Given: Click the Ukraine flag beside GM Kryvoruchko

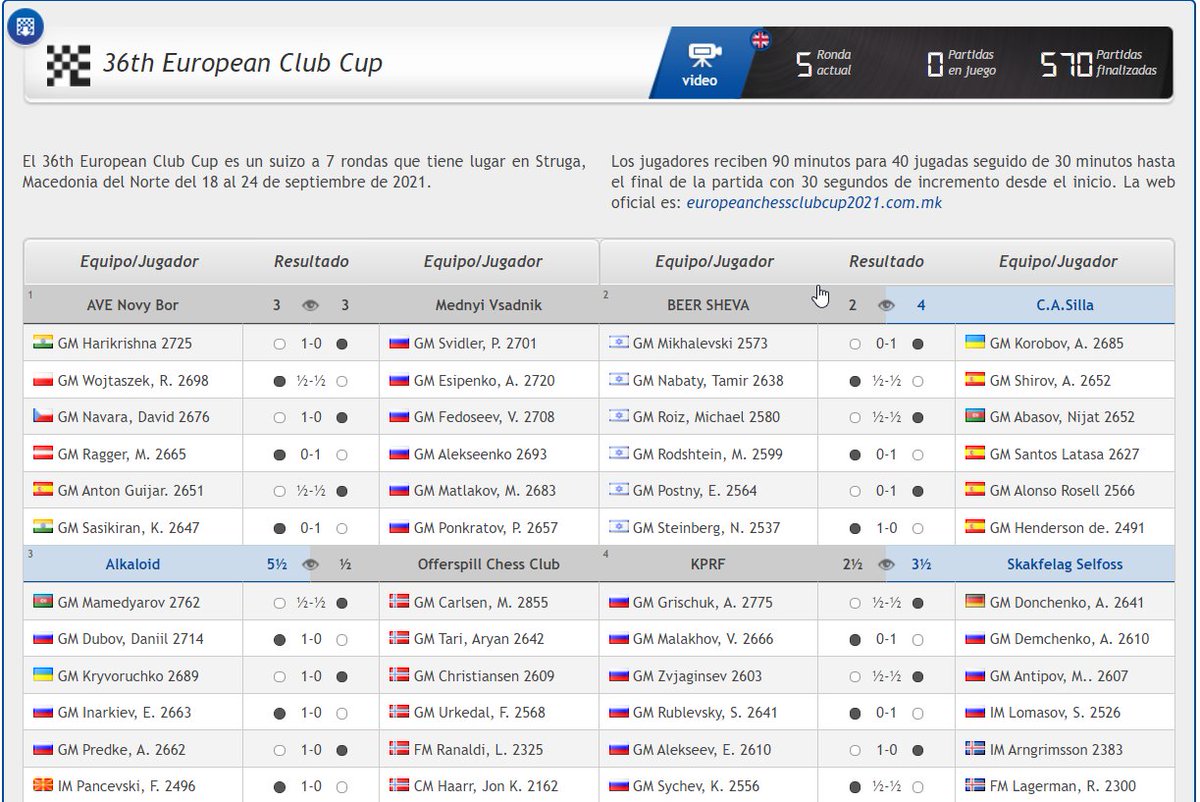Looking at the screenshot, I should [42, 675].
